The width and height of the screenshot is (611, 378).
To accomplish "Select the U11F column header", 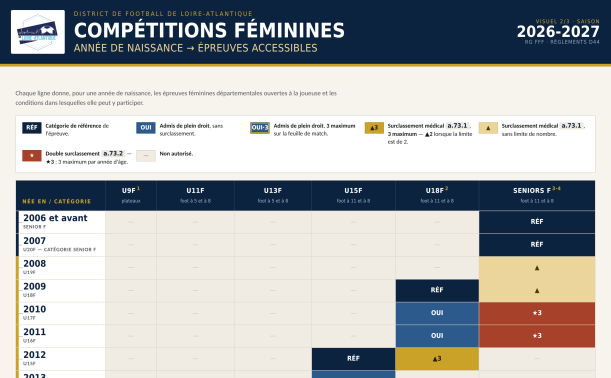I will (x=195, y=195).
